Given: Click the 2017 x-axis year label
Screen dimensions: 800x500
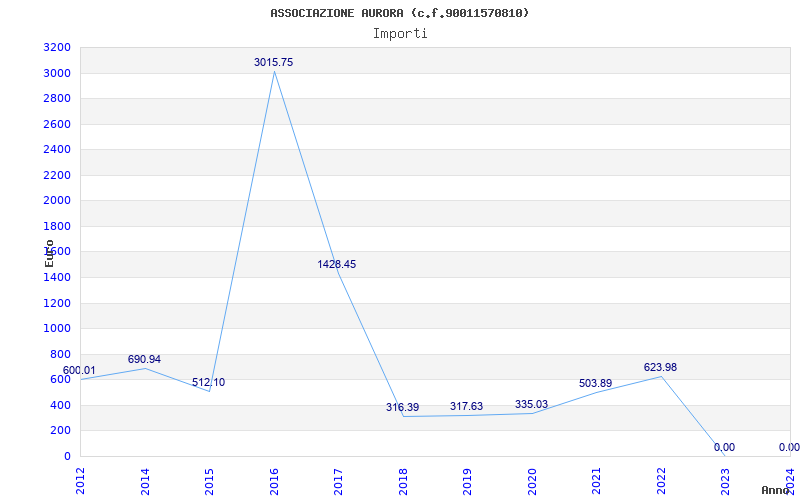Looking at the screenshot, I should pyautogui.click(x=338, y=481).
